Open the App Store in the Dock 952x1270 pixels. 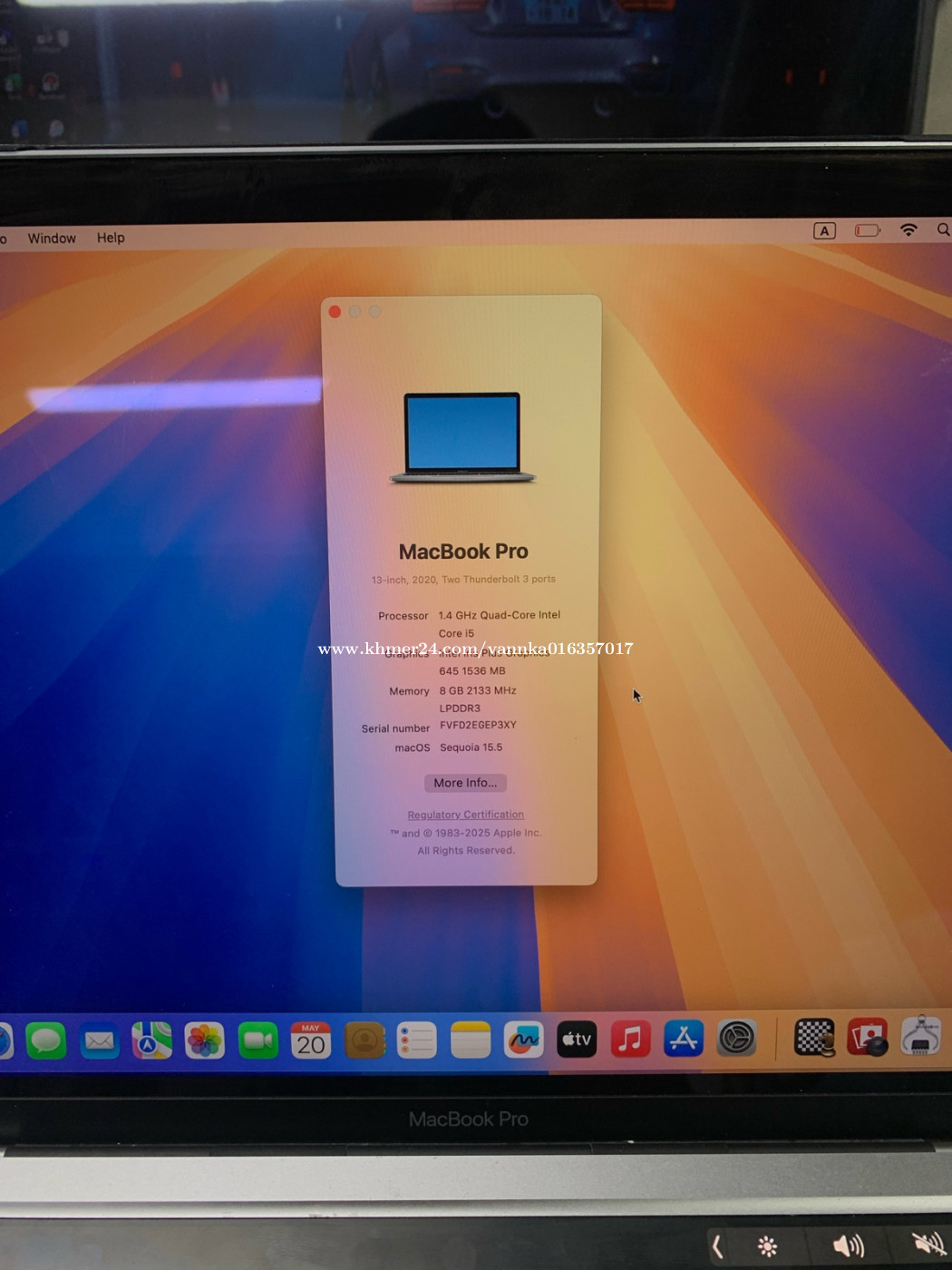[x=684, y=1039]
